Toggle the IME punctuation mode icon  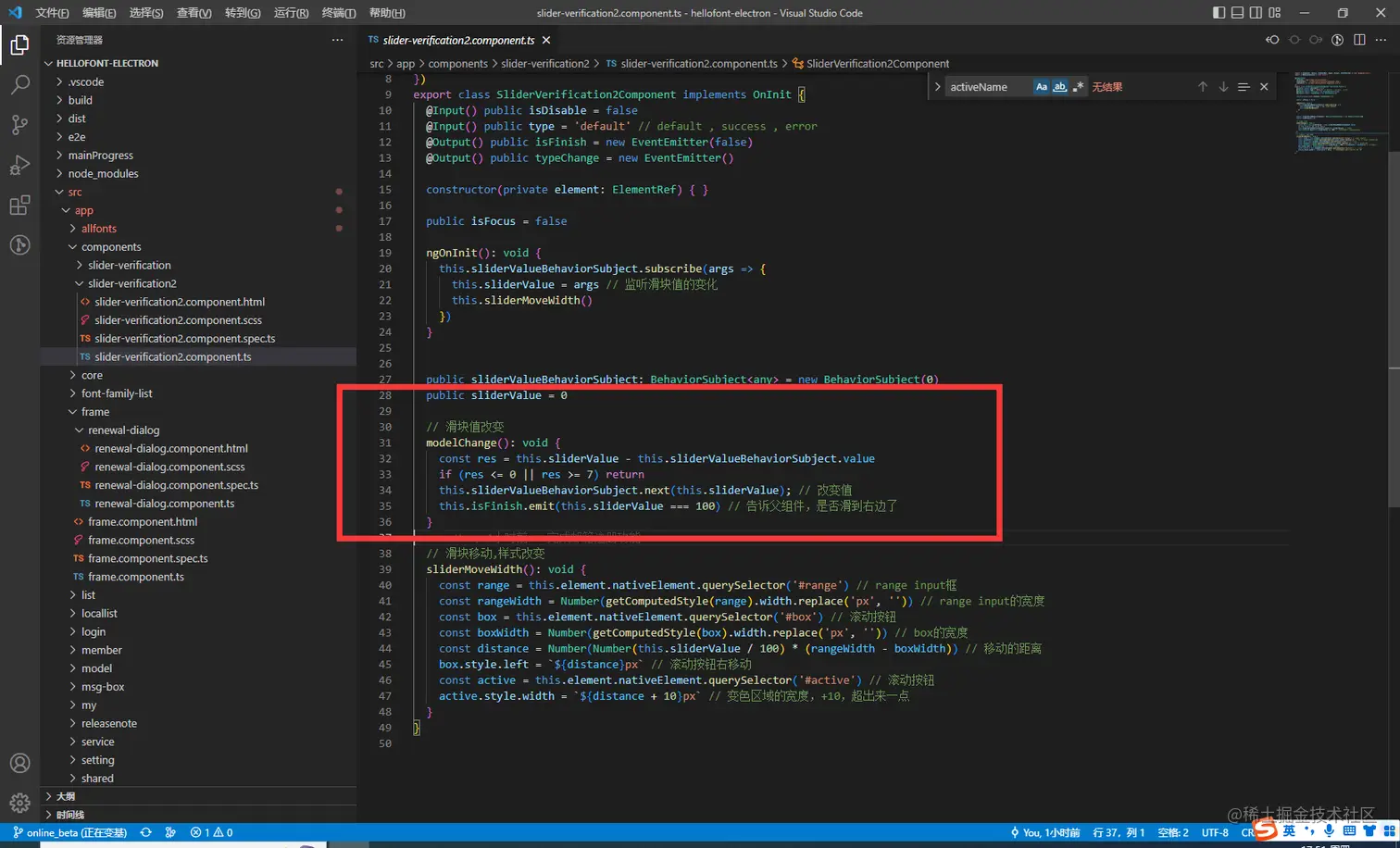(1309, 830)
